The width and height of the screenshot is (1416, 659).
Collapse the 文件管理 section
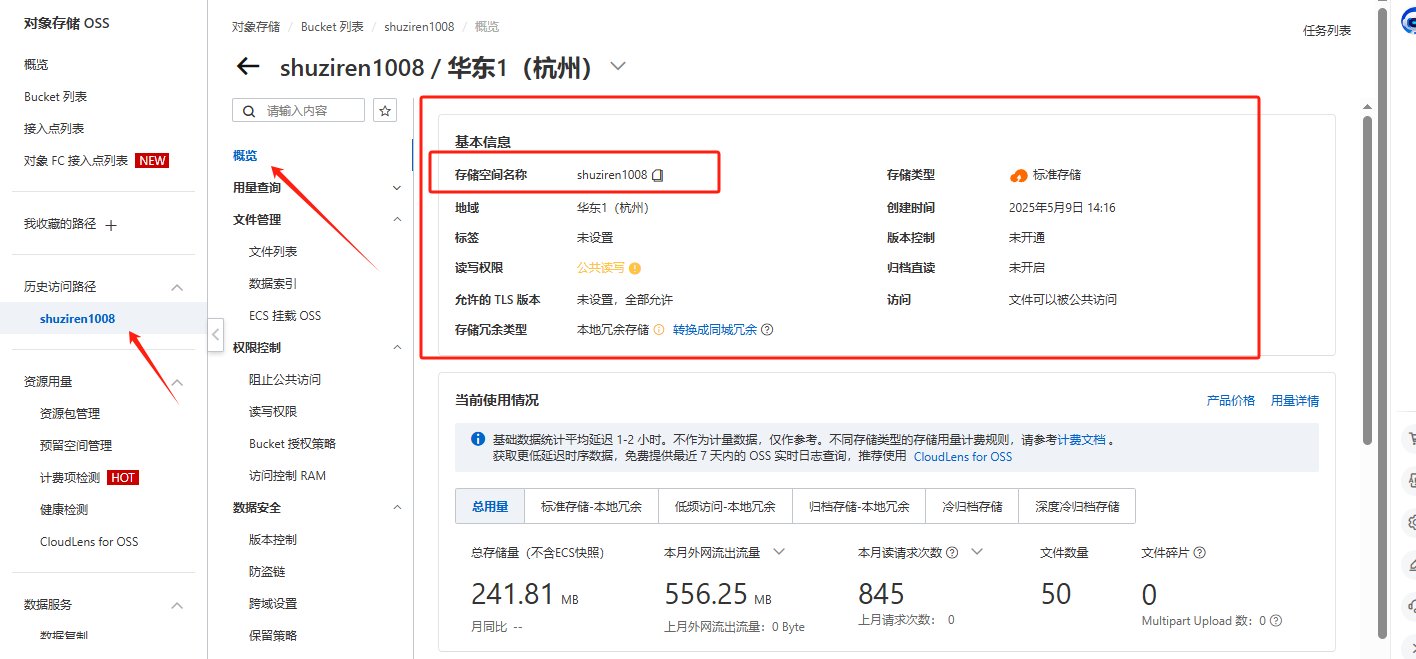[x=397, y=220]
